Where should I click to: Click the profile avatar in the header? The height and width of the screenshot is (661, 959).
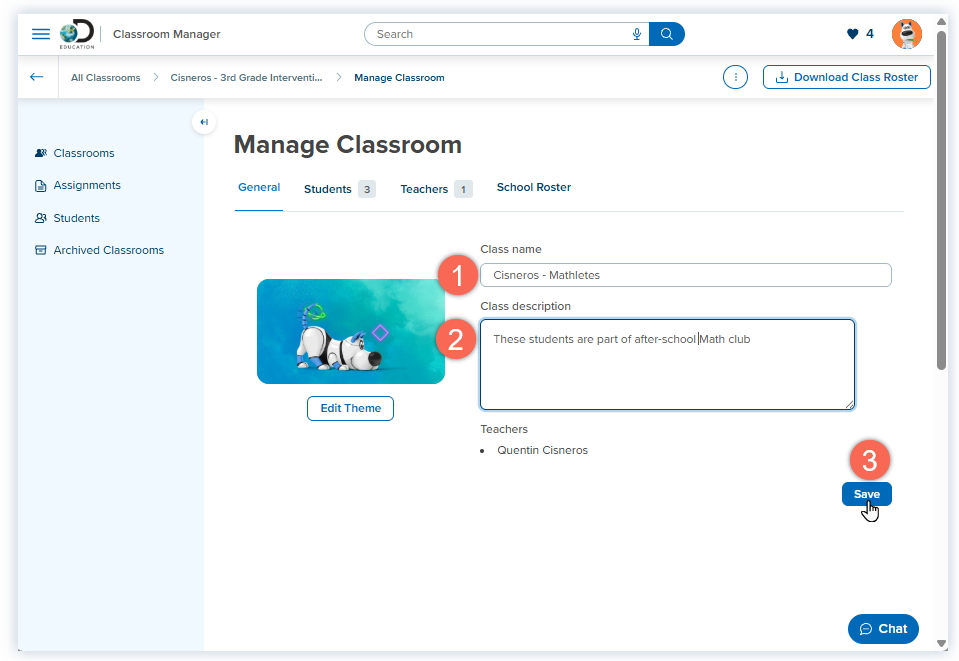pyautogui.click(x=906, y=33)
